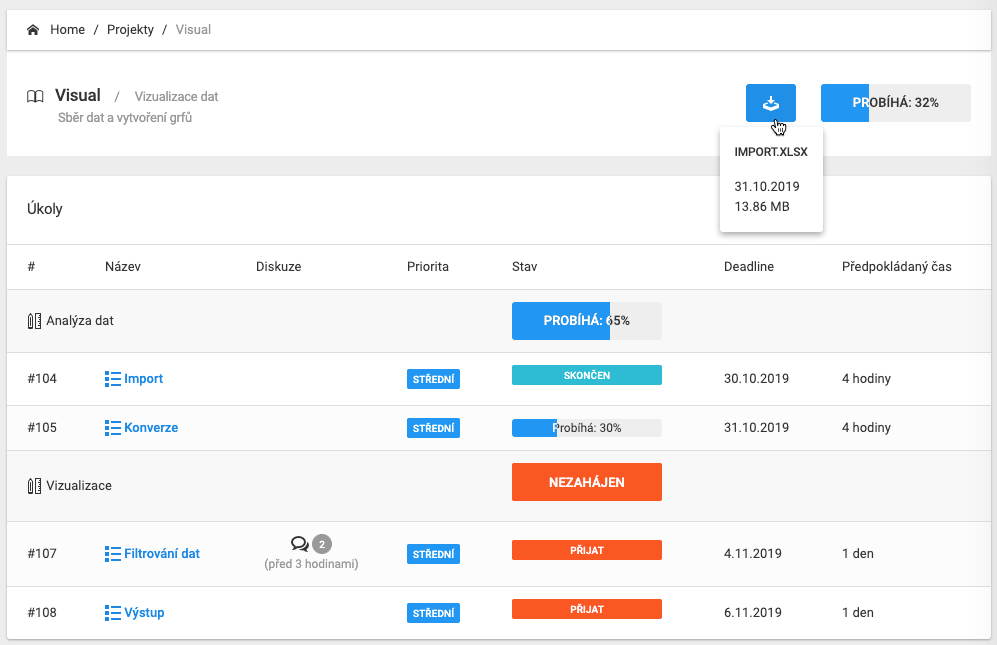Go to Projekty in the breadcrumb
This screenshot has height=645, width=997.
click(x=130, y=30)
